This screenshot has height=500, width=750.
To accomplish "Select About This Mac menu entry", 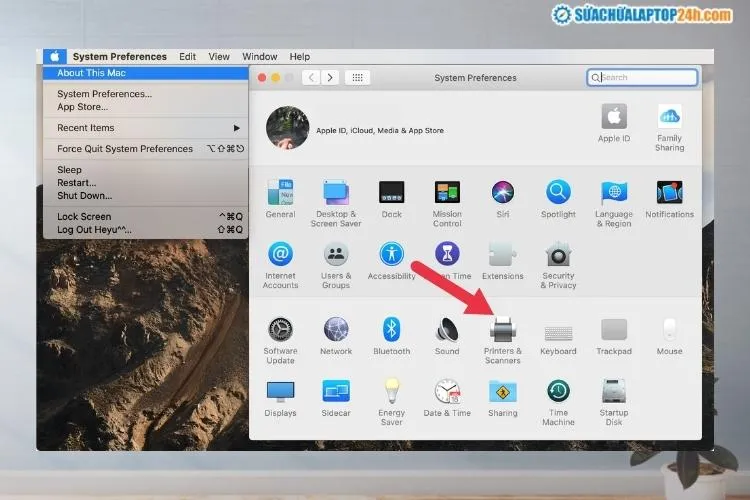I will click(x=146, y=73).
